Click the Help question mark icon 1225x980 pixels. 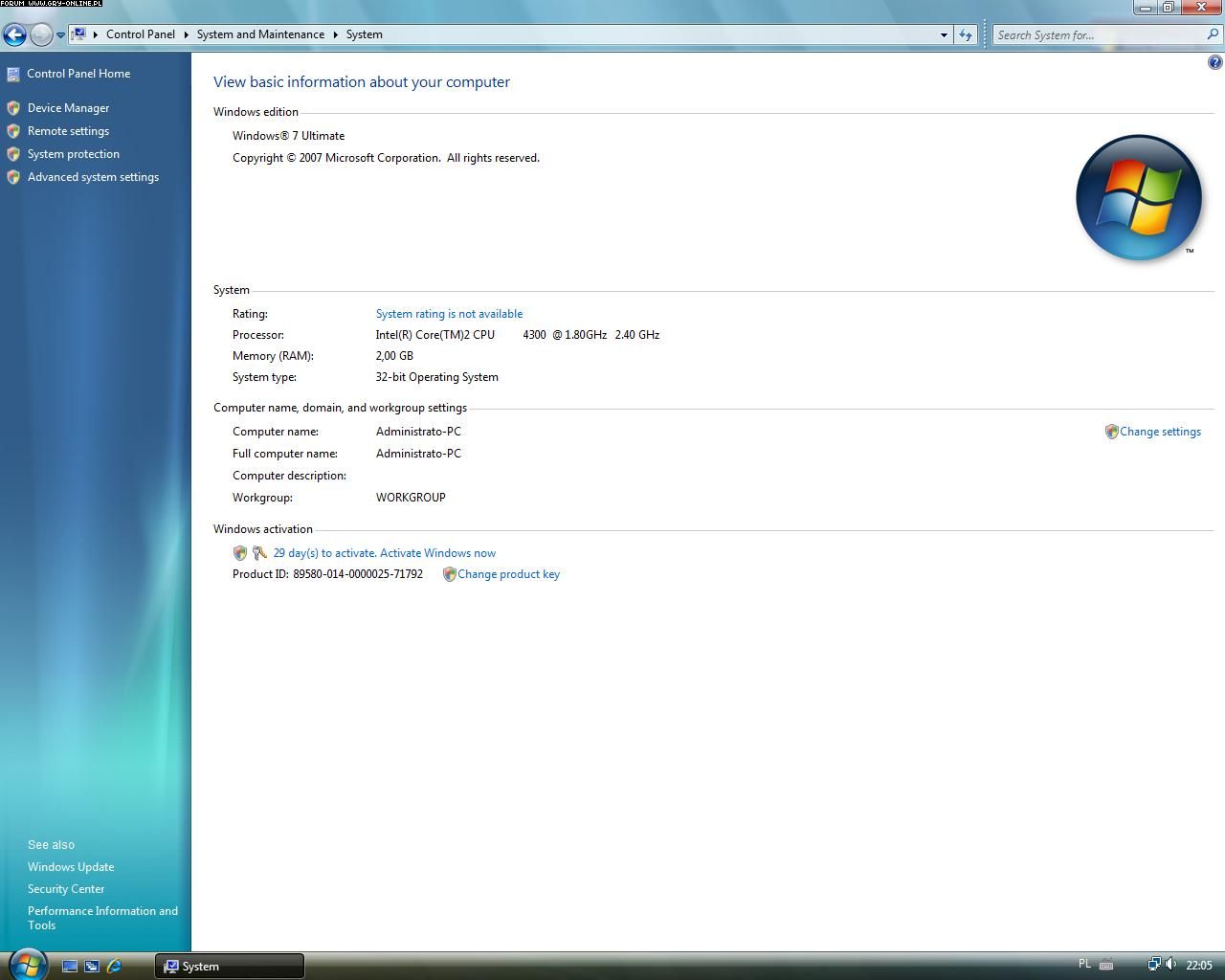[1214, 62]
